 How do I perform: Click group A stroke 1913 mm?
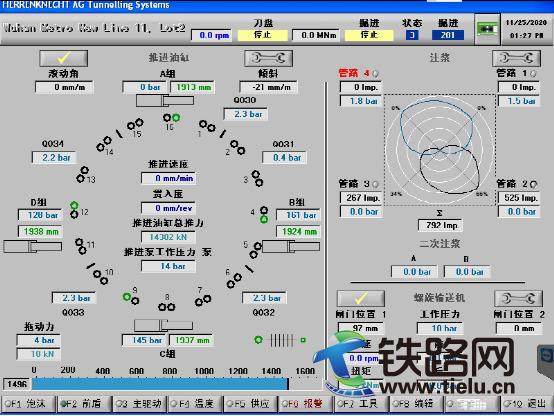click(193, 87)
